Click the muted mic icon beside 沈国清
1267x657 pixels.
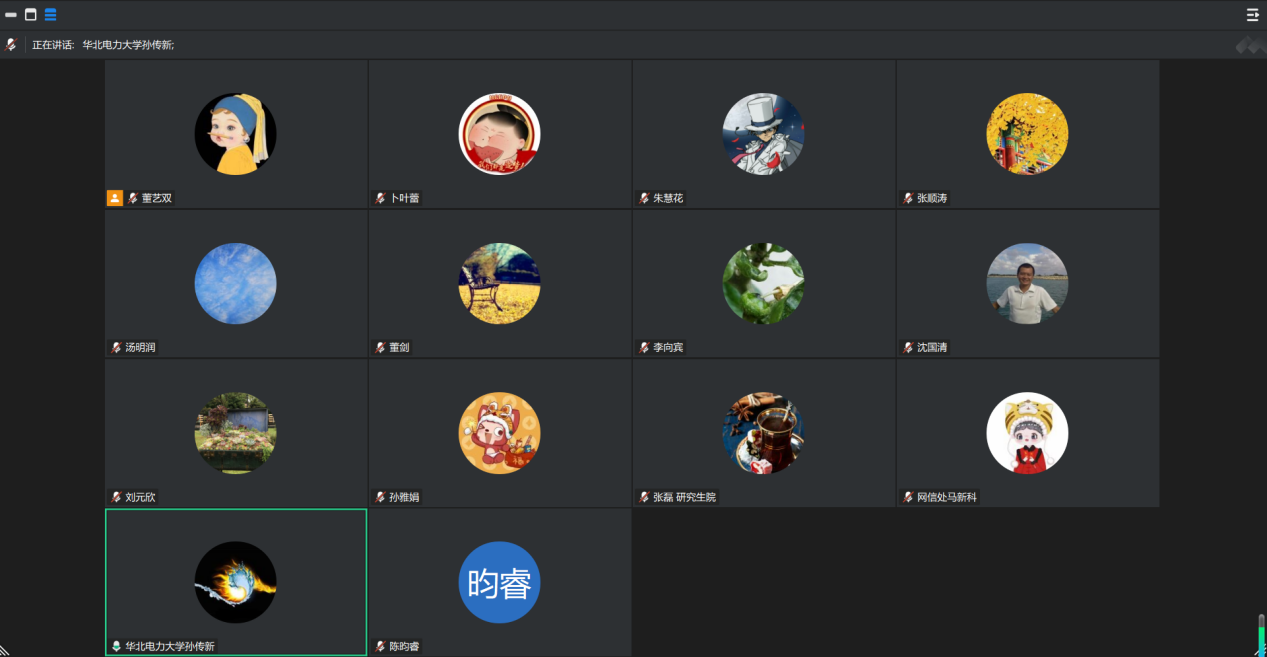tap(908, 348)
